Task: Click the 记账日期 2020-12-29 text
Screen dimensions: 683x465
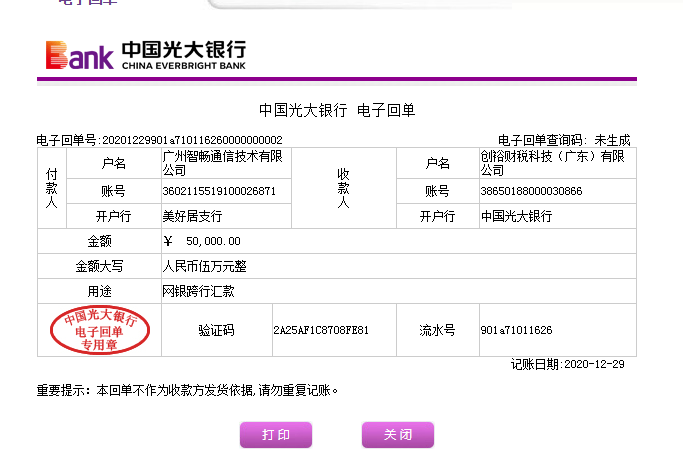Action: (568, 364)
